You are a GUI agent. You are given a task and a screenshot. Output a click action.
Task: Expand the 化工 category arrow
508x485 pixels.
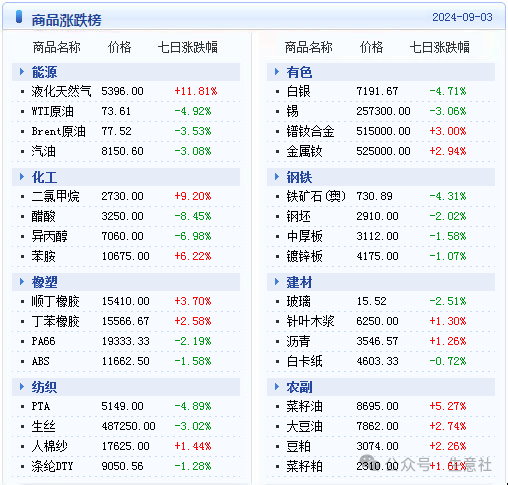[x=22, y=177]
